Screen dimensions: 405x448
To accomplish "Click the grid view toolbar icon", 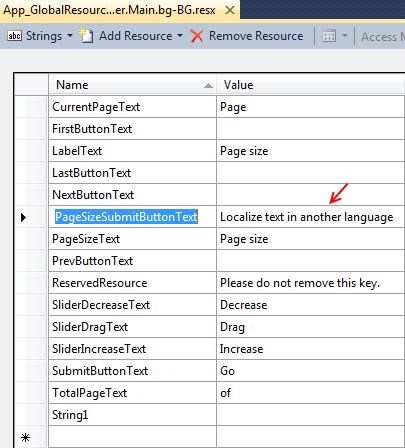I will 329,36.
